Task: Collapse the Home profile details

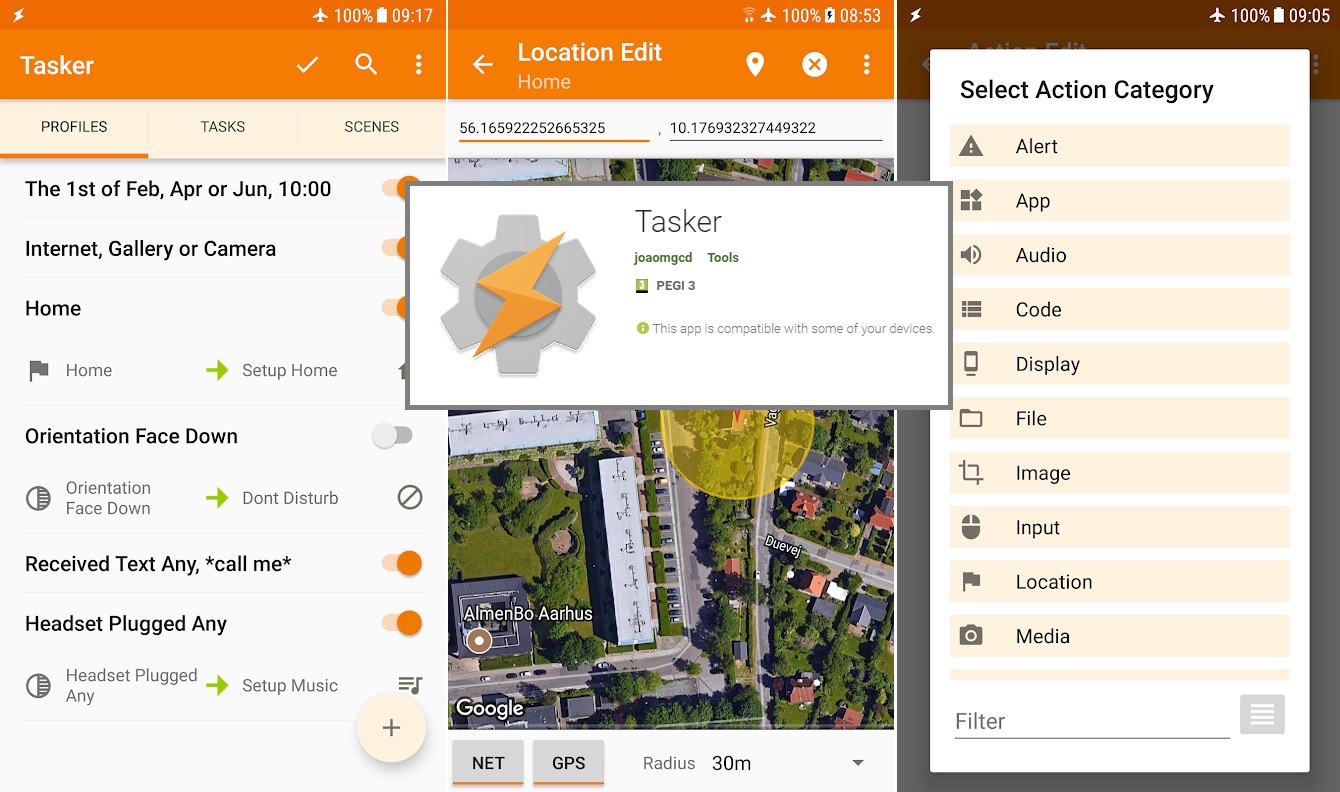Action: [53, 308]
